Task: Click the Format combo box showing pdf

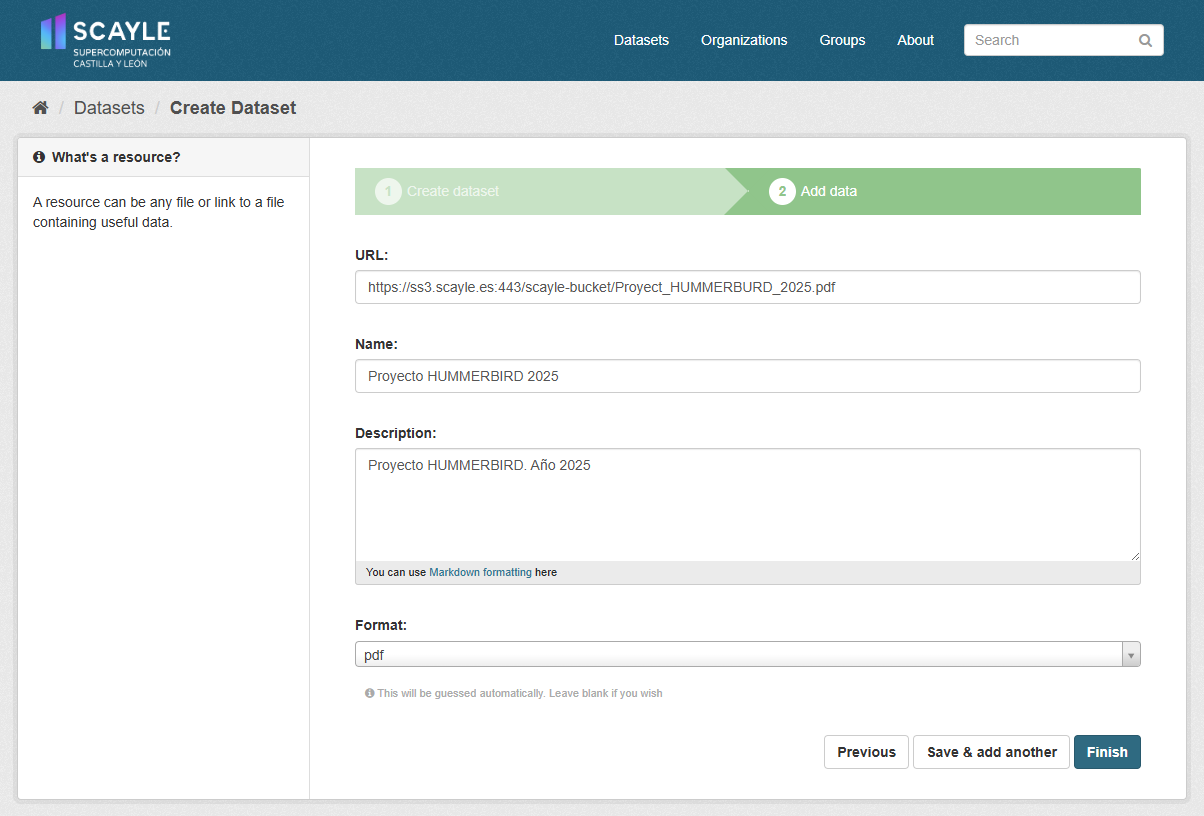Action: [748, 655]
